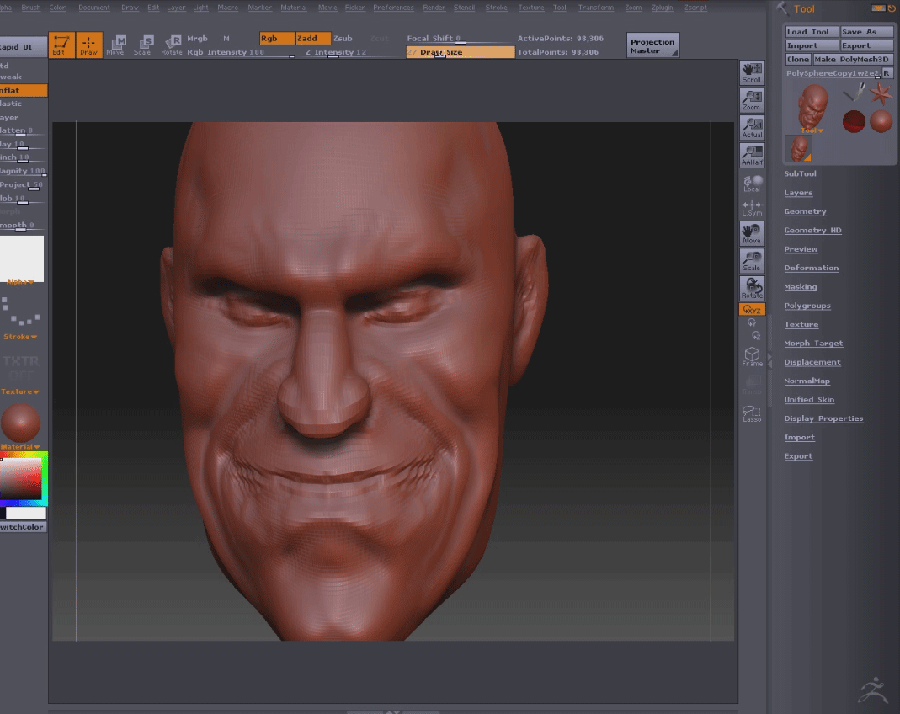This screenshot has width=900, height=714.
Task: Open the Material picker
Action: click(22, 426)
